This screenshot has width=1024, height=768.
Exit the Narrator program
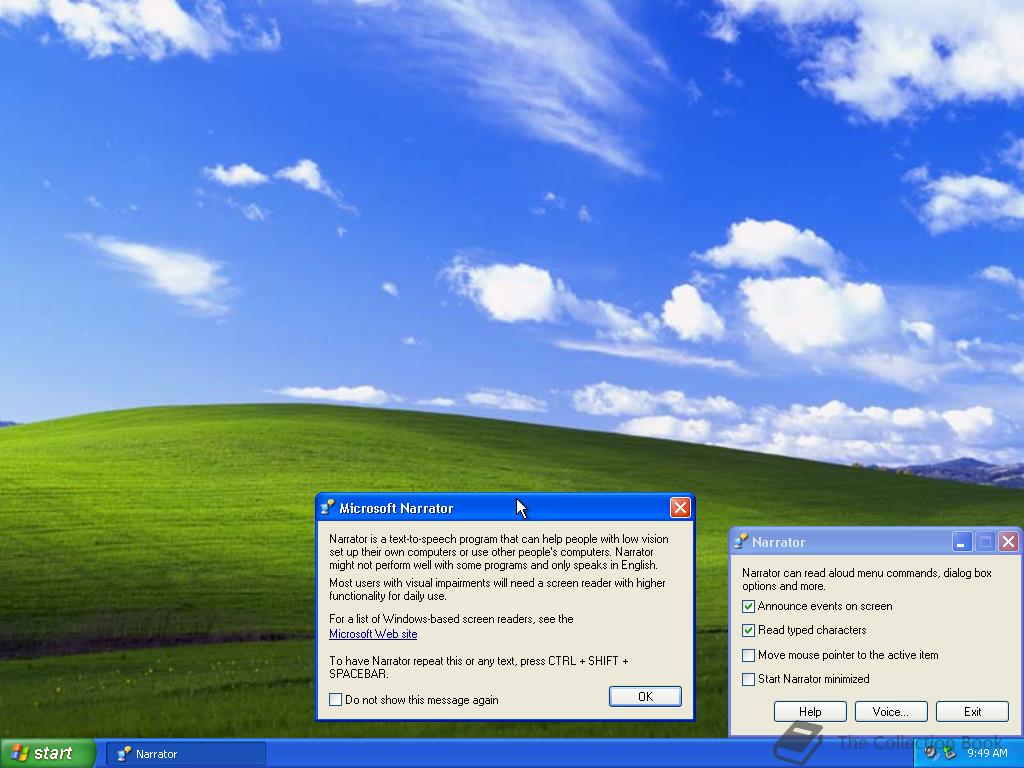972,711
